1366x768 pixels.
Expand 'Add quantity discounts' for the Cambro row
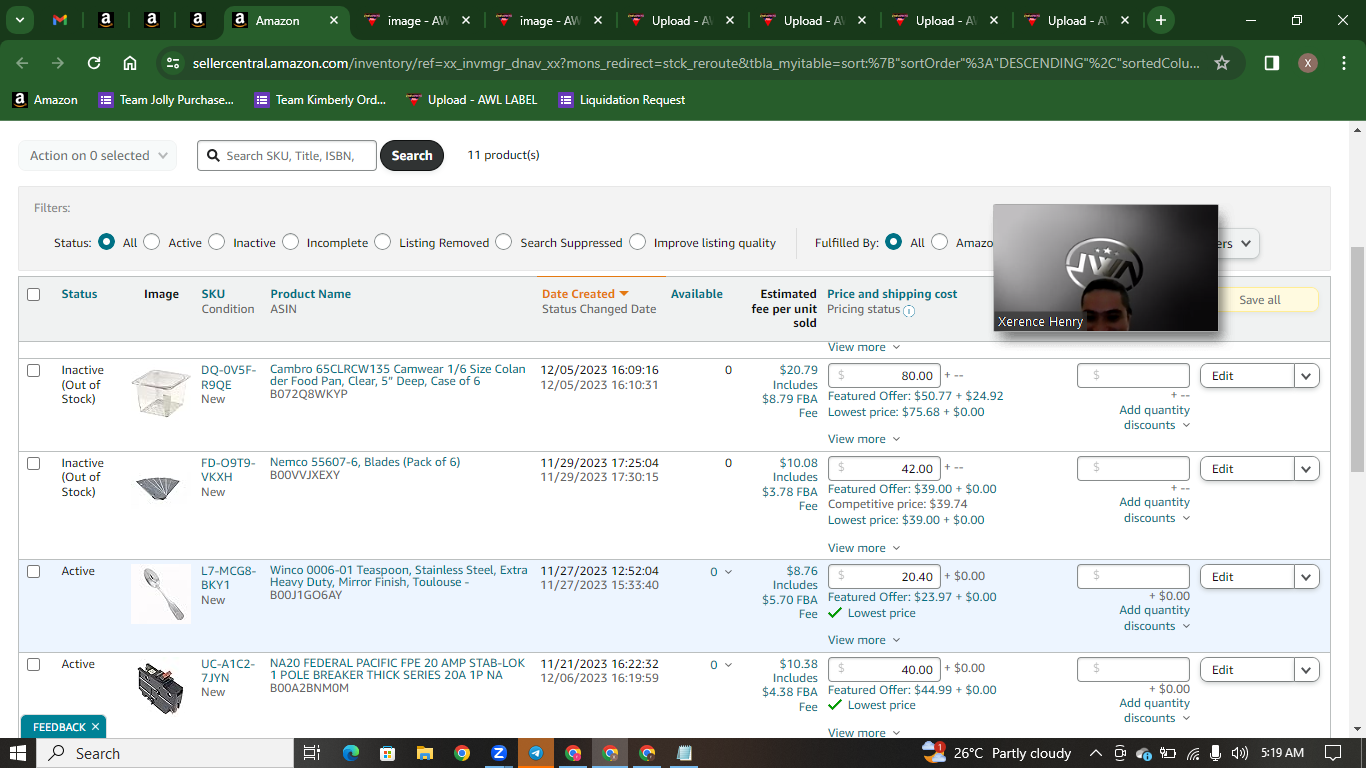[1155, 418]
